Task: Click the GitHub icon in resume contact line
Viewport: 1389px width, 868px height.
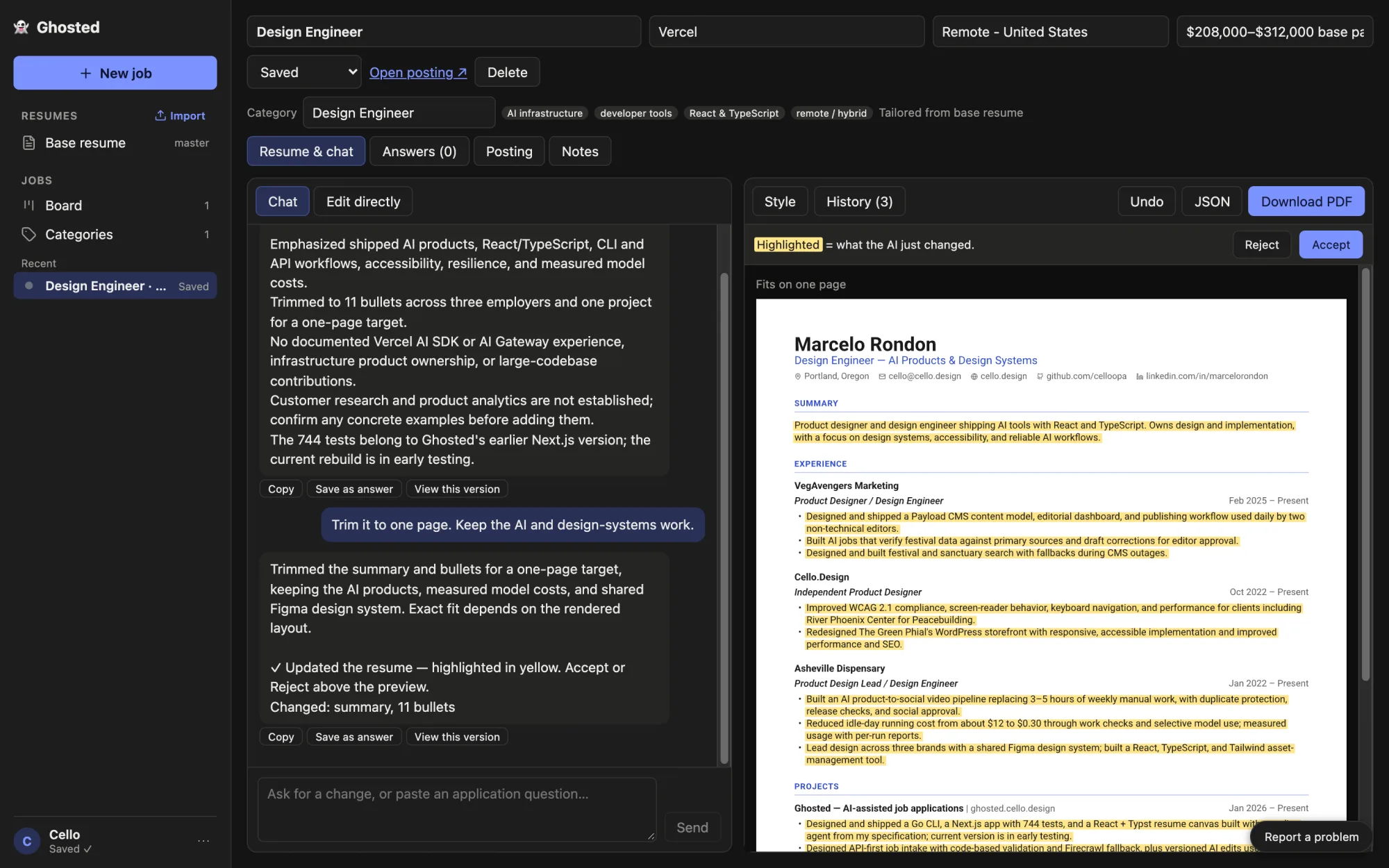Action: pyautogui.click(x=1040, y=376)
